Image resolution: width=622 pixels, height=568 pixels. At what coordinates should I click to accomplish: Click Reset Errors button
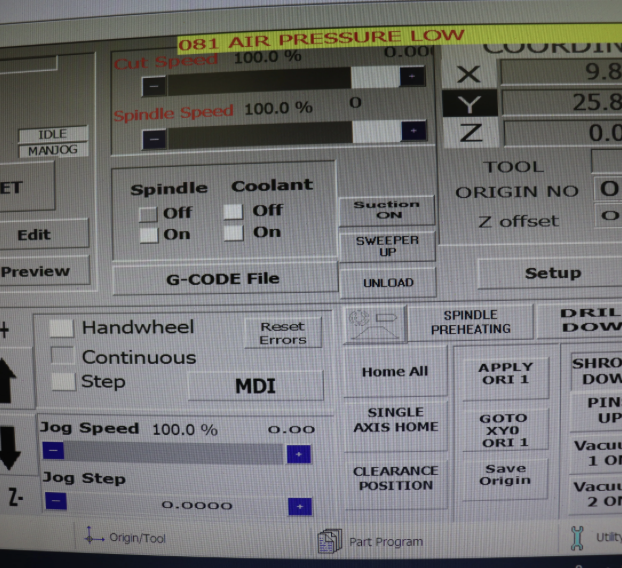pyautogui.click(x=283, y=333)
